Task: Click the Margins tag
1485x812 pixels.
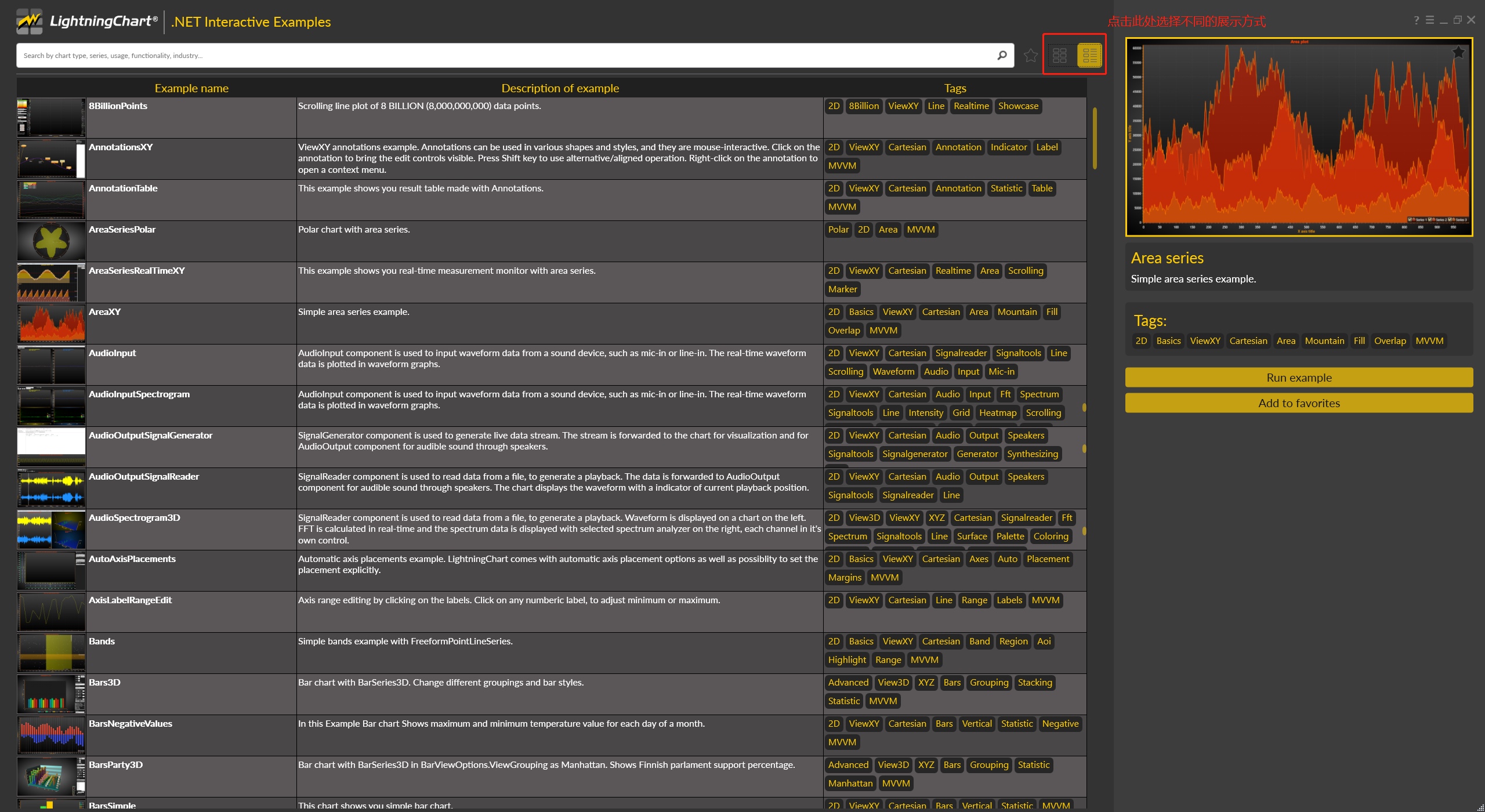Action: 845,578
